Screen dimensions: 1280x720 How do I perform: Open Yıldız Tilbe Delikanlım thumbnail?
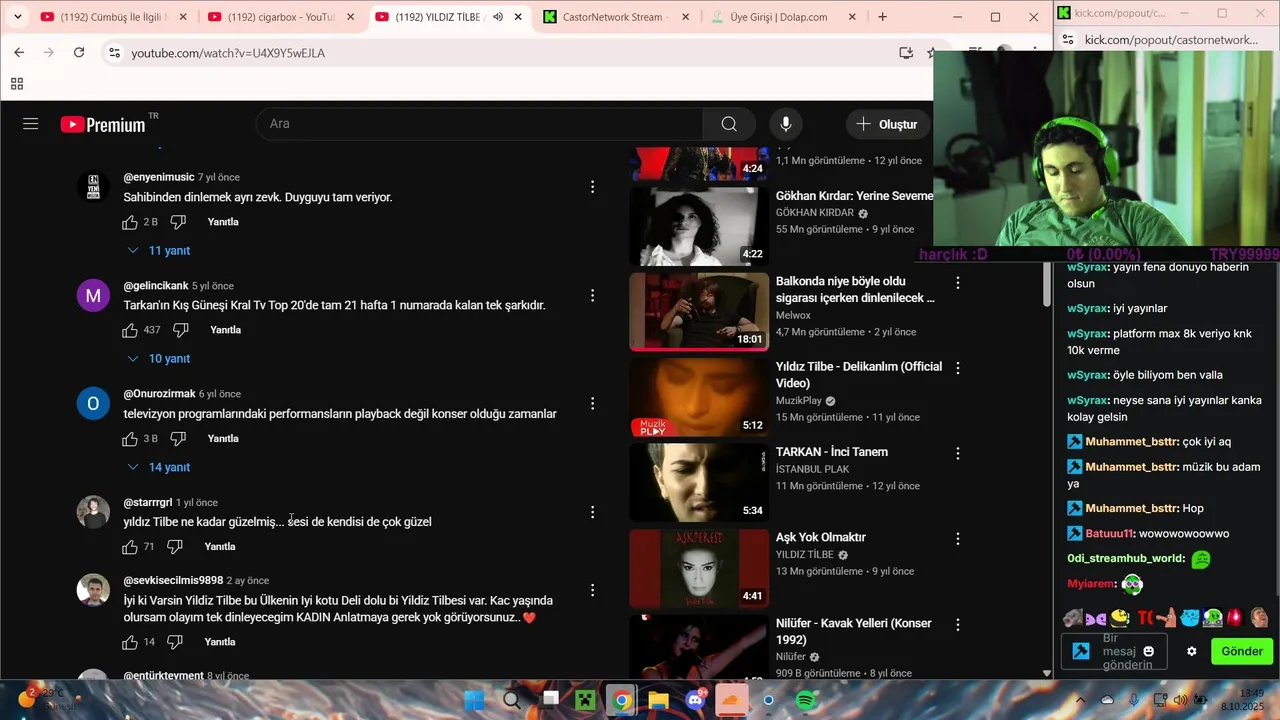pyautogui.click(x=699, y=398)
